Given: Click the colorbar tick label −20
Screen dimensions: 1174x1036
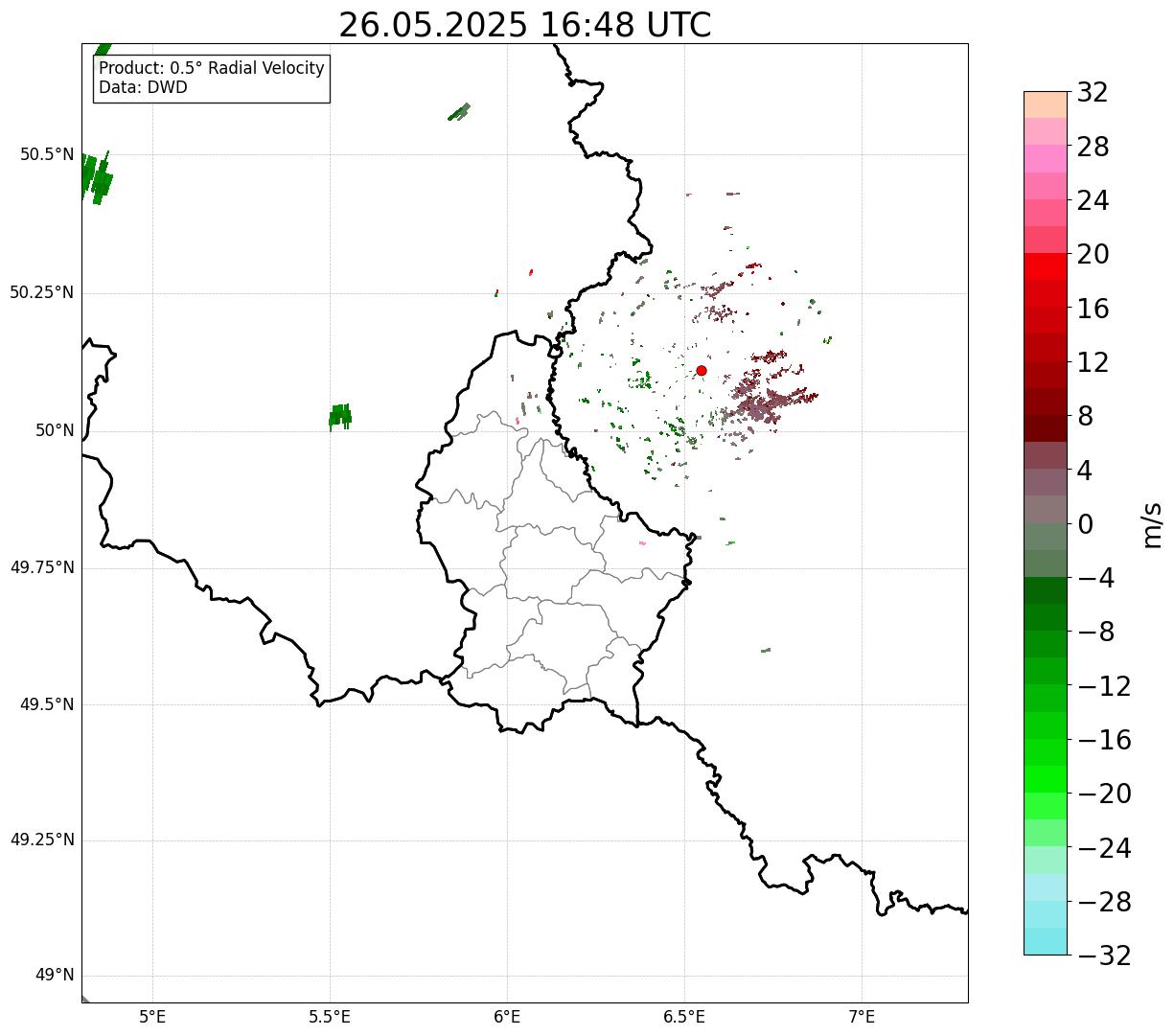Looking at the screenshot, I should click(1104, 794).
